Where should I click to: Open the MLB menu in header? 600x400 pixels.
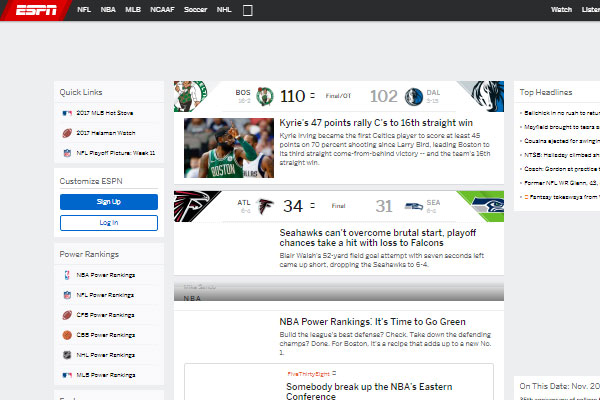(133, 10)
